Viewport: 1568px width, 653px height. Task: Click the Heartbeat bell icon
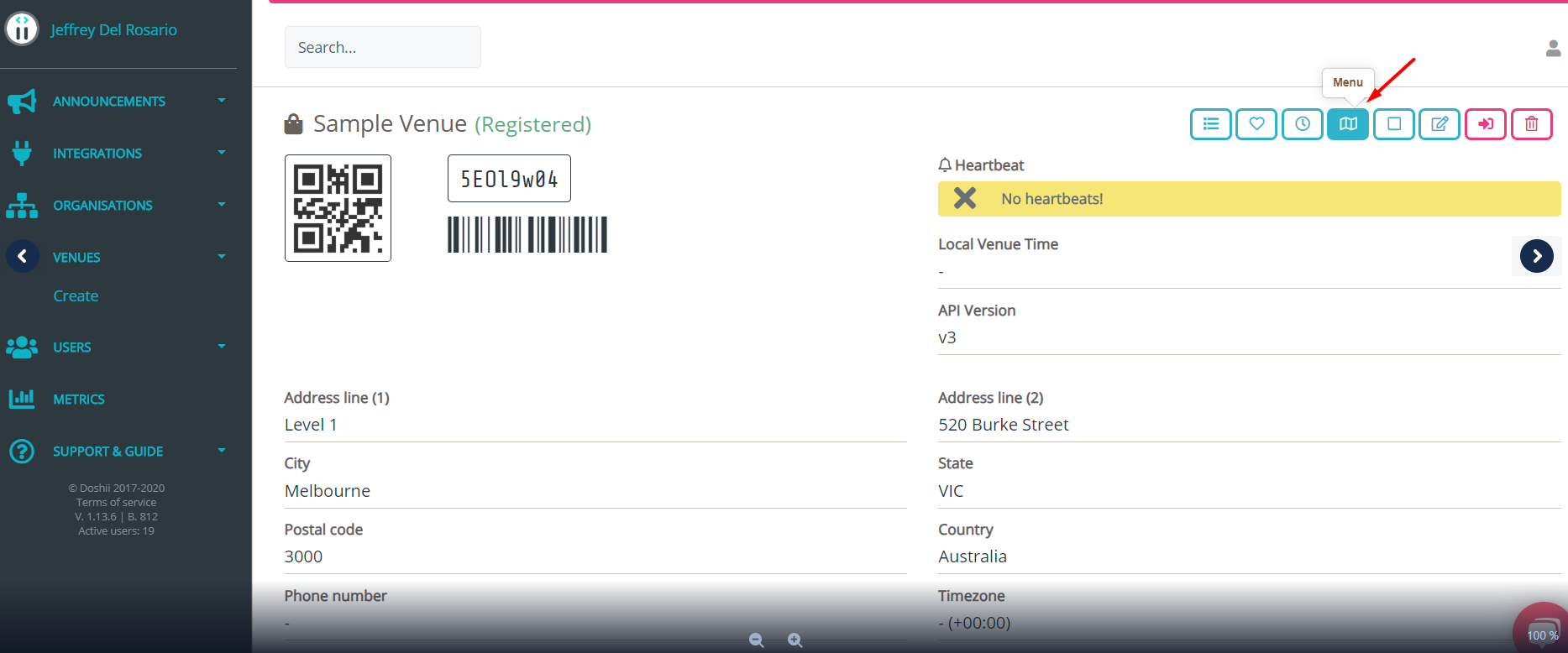point(945,165)
